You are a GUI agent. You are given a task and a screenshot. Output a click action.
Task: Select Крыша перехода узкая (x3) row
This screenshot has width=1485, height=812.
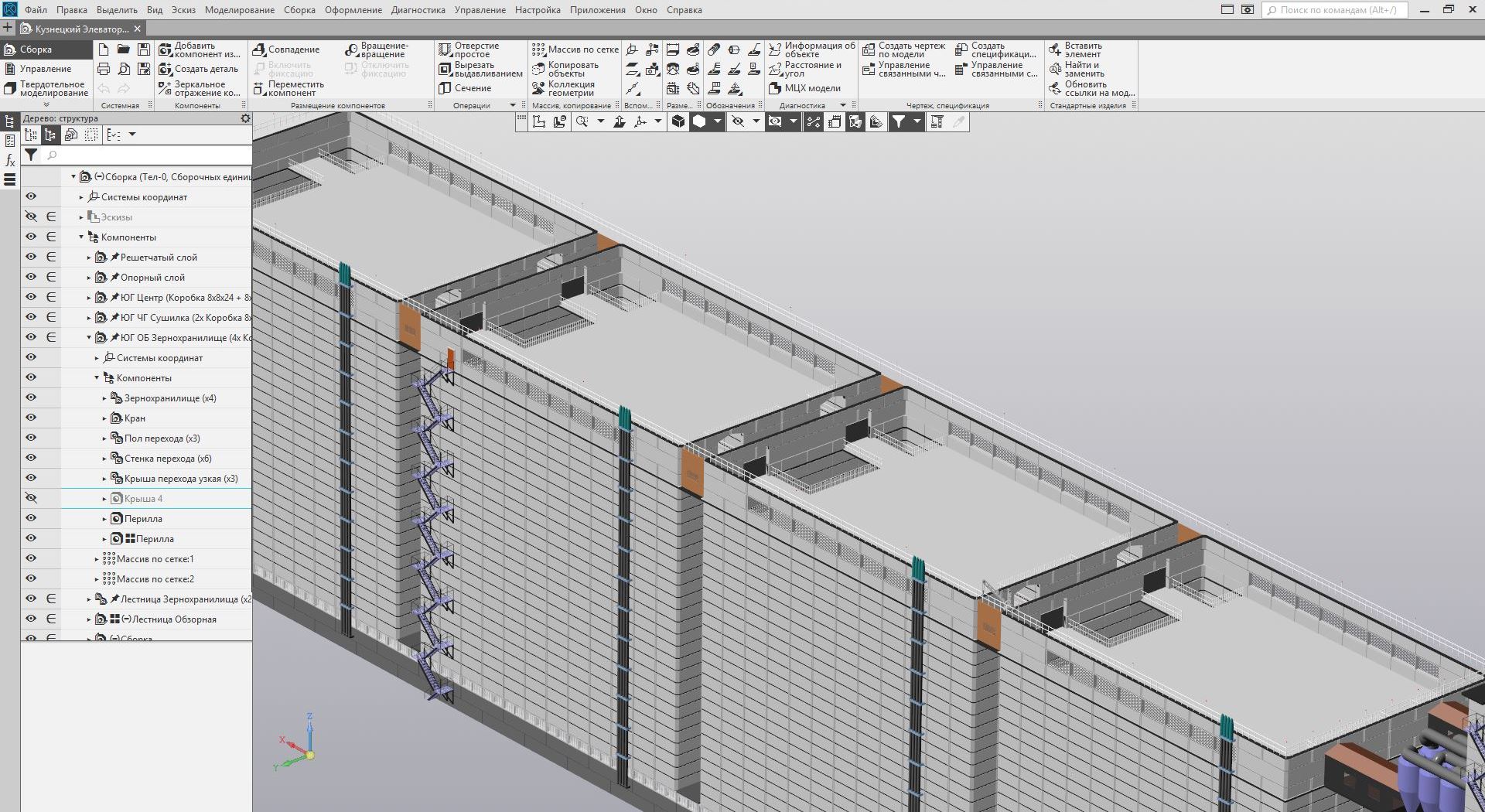click(x=156, y=478)
